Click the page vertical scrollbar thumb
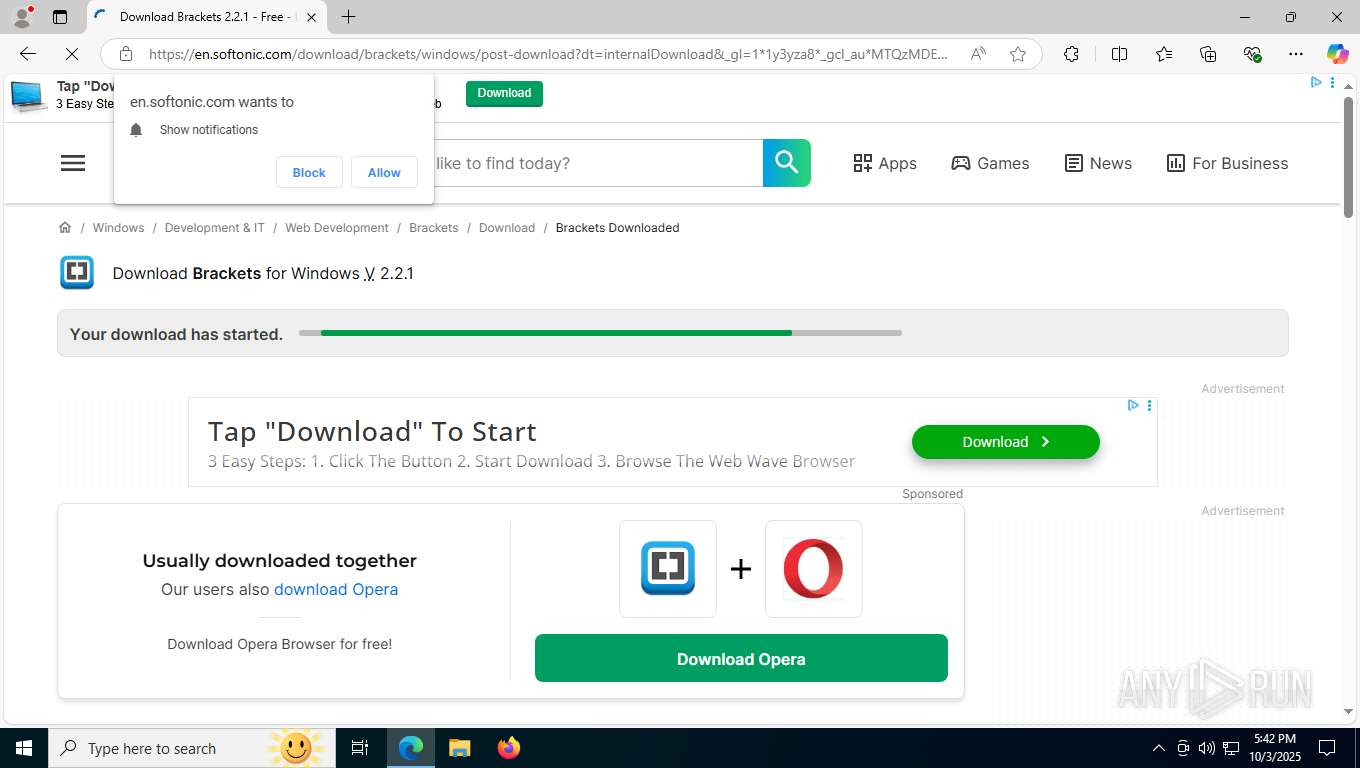The height and width of the screenshot is (768, 1360). [x=1349, y=155]
